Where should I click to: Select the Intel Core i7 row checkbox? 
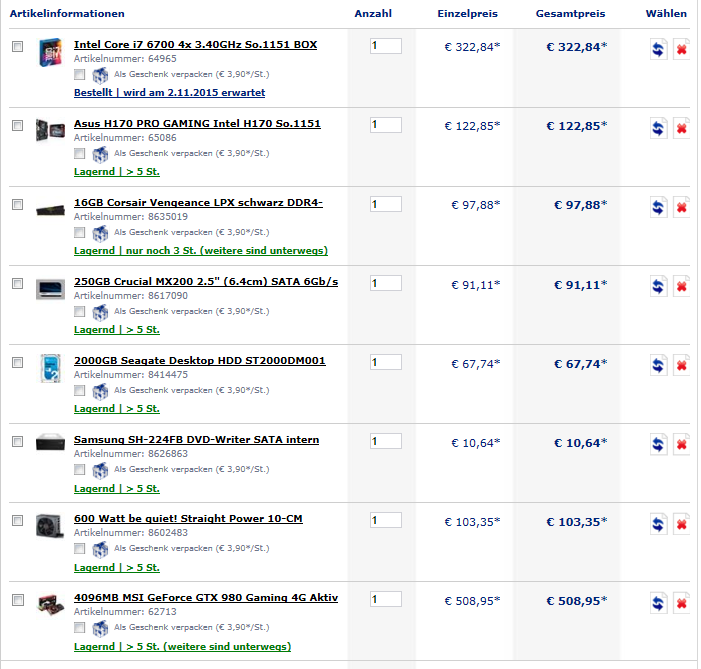point(17,47)
